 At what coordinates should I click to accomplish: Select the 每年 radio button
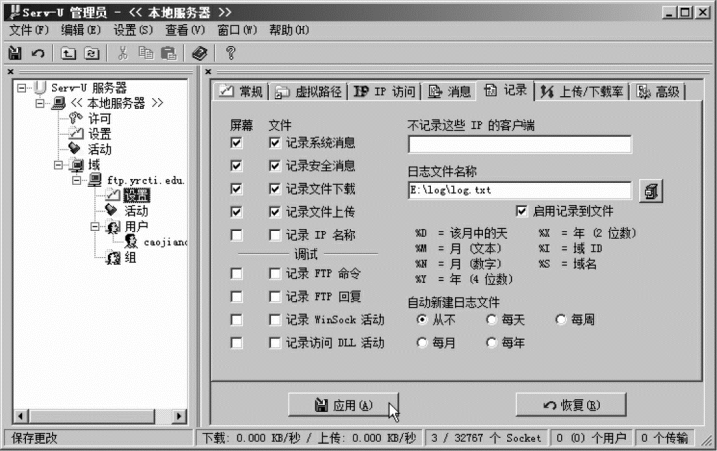pyautogui.click(x=491, y=343)
